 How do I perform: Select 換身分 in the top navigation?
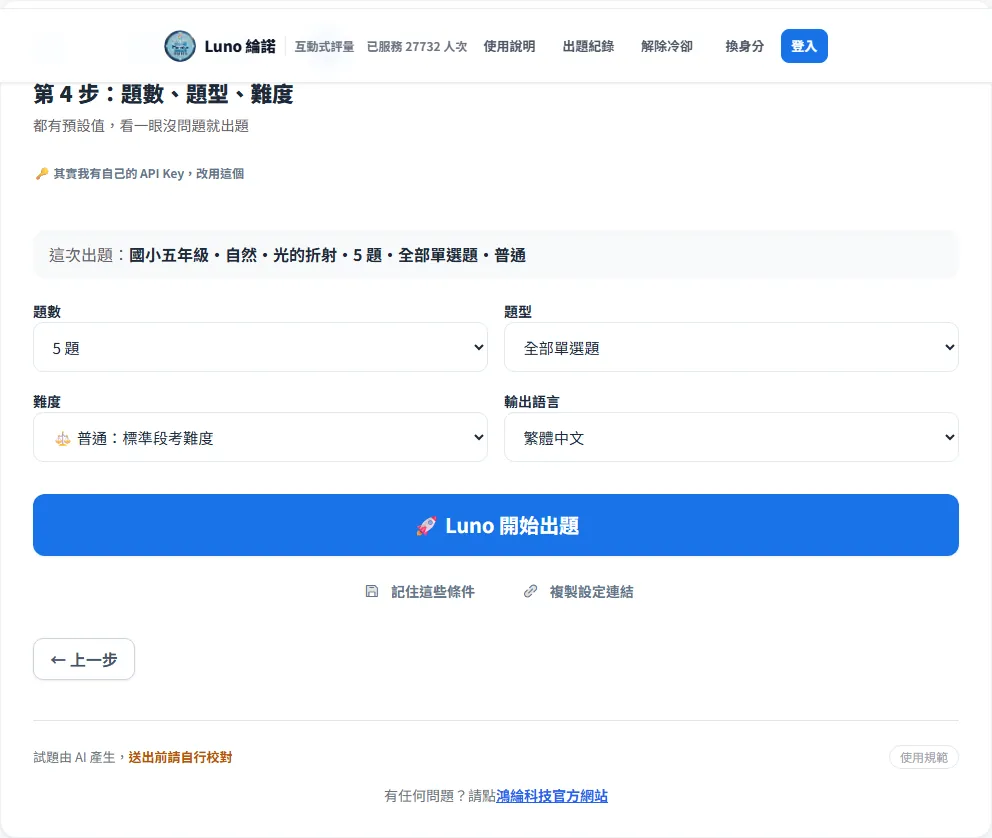tap(745, 46)
